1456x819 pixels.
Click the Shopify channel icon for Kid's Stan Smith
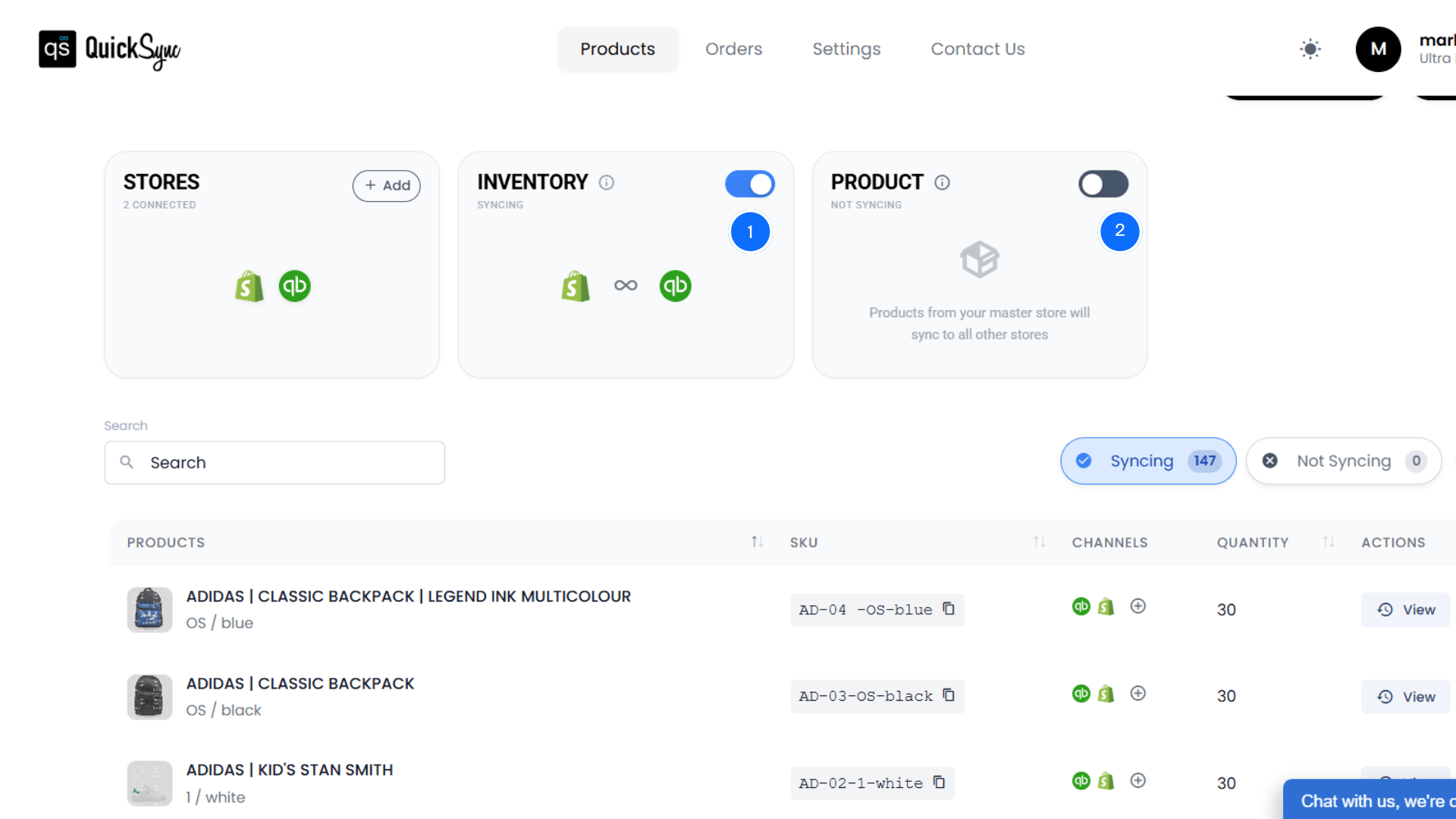tap(1106, 780)
